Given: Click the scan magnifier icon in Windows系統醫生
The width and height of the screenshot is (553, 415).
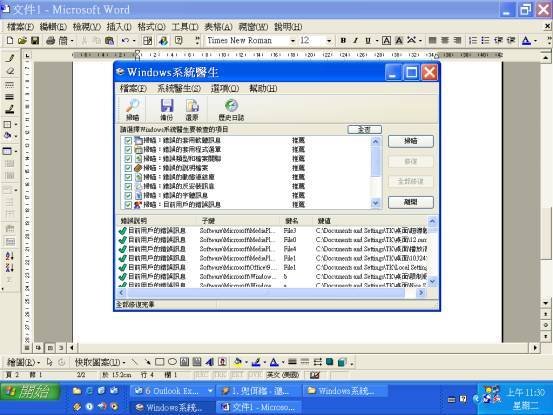Looking at the screenshot, I should click(x=133, y=106).
